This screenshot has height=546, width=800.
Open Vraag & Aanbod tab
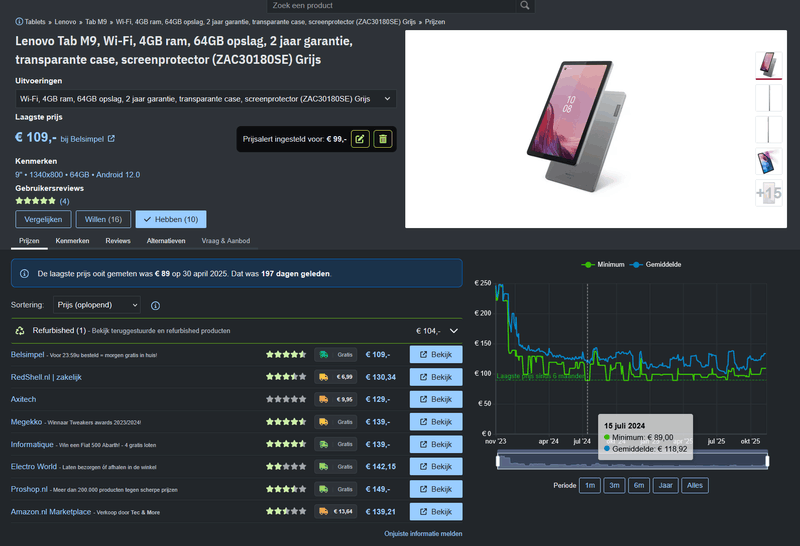[x=226, y=241]
